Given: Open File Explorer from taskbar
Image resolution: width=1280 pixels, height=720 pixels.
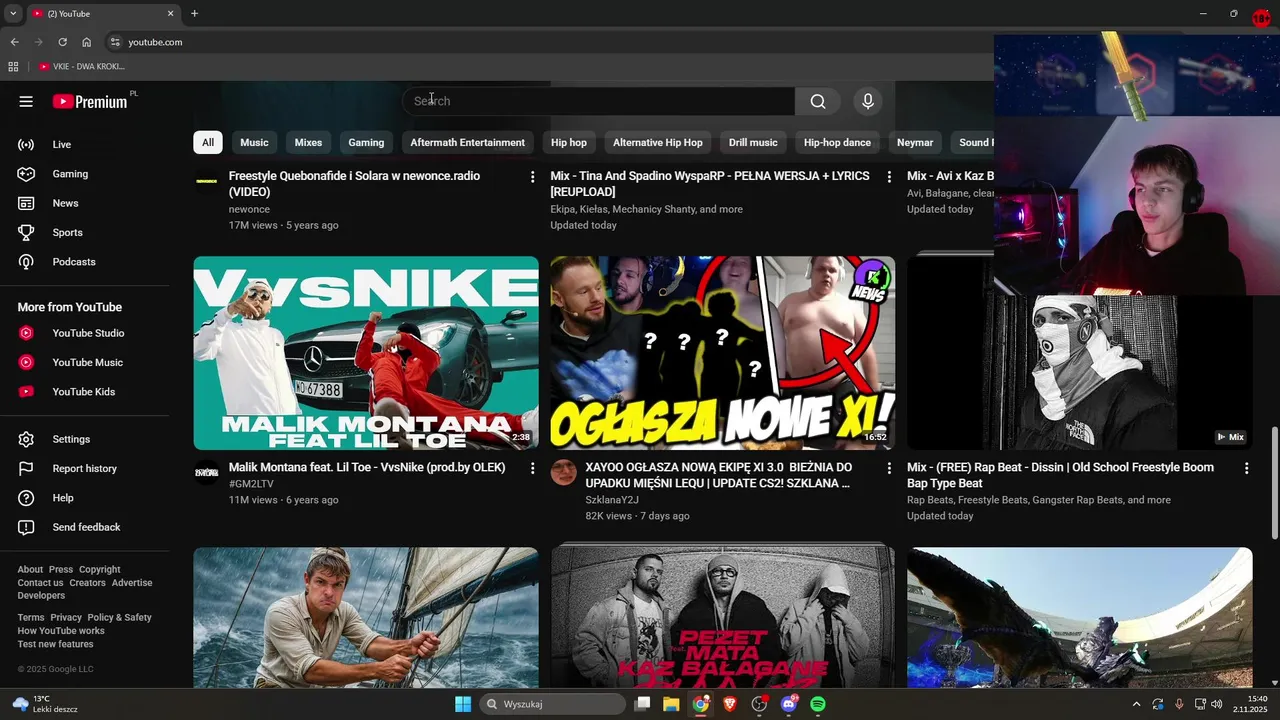Looking at the screenshot, I should (671, 704).
